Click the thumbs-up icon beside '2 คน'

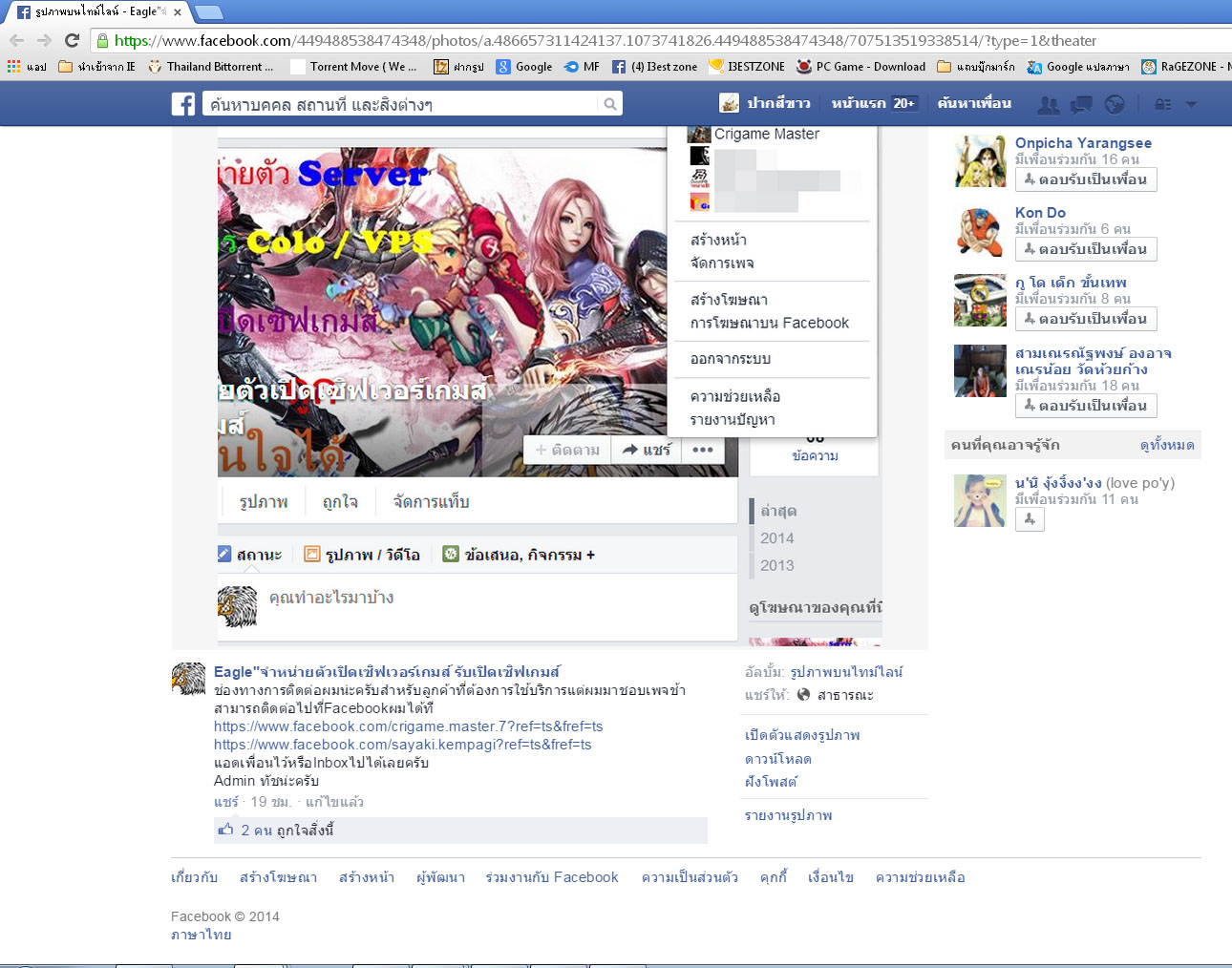coord(225,830)
